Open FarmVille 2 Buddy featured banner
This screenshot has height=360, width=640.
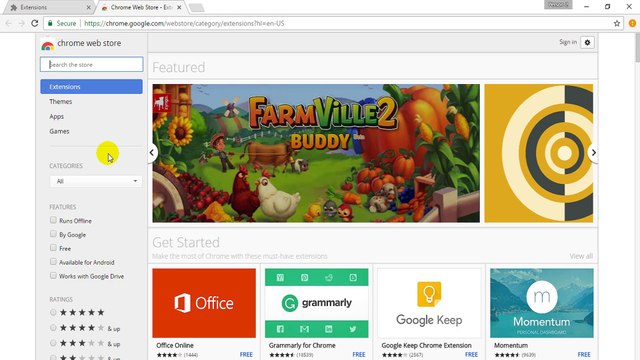(x=316, y=153)
